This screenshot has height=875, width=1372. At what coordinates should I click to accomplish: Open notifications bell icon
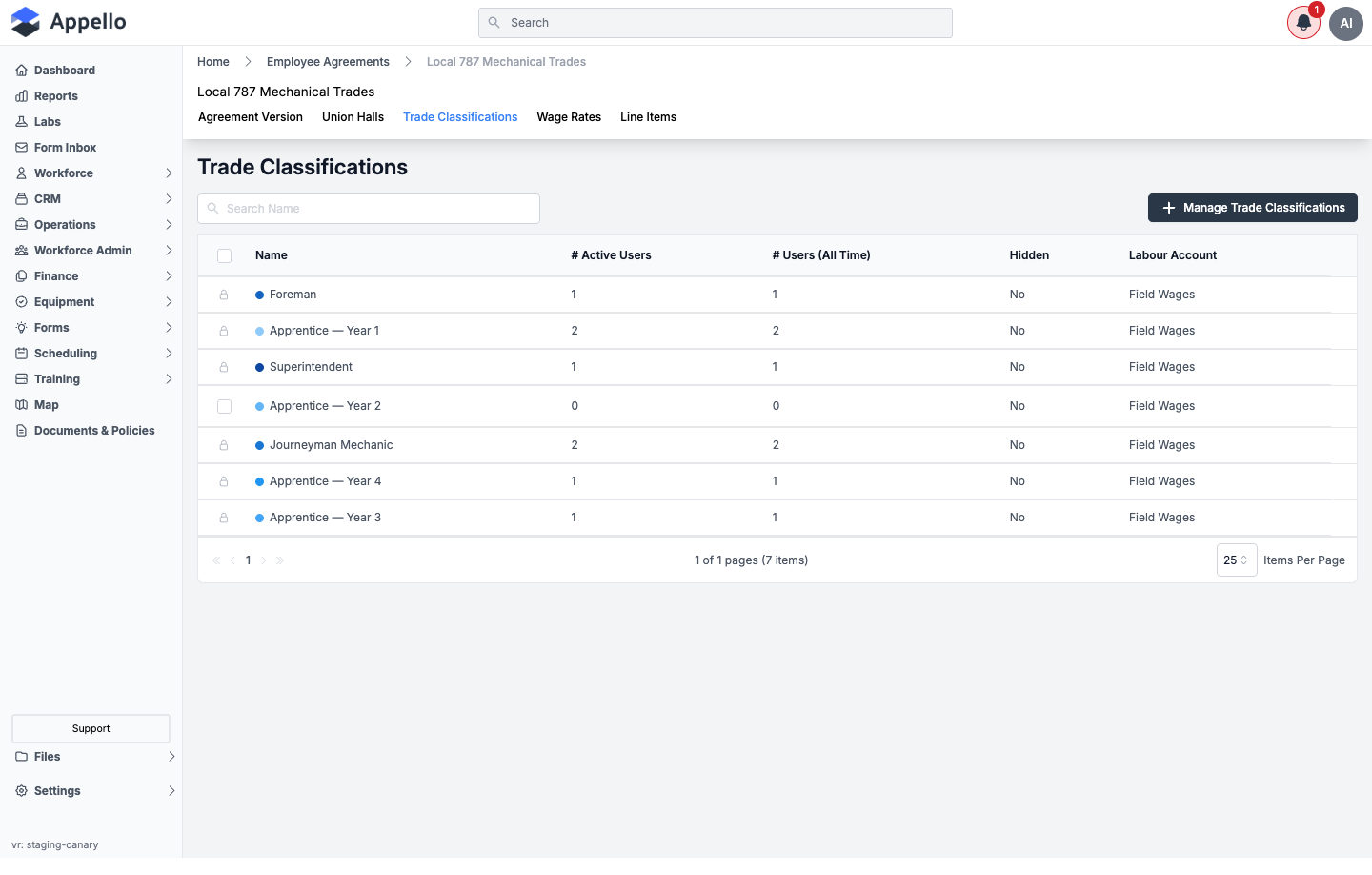[1303, 23]
